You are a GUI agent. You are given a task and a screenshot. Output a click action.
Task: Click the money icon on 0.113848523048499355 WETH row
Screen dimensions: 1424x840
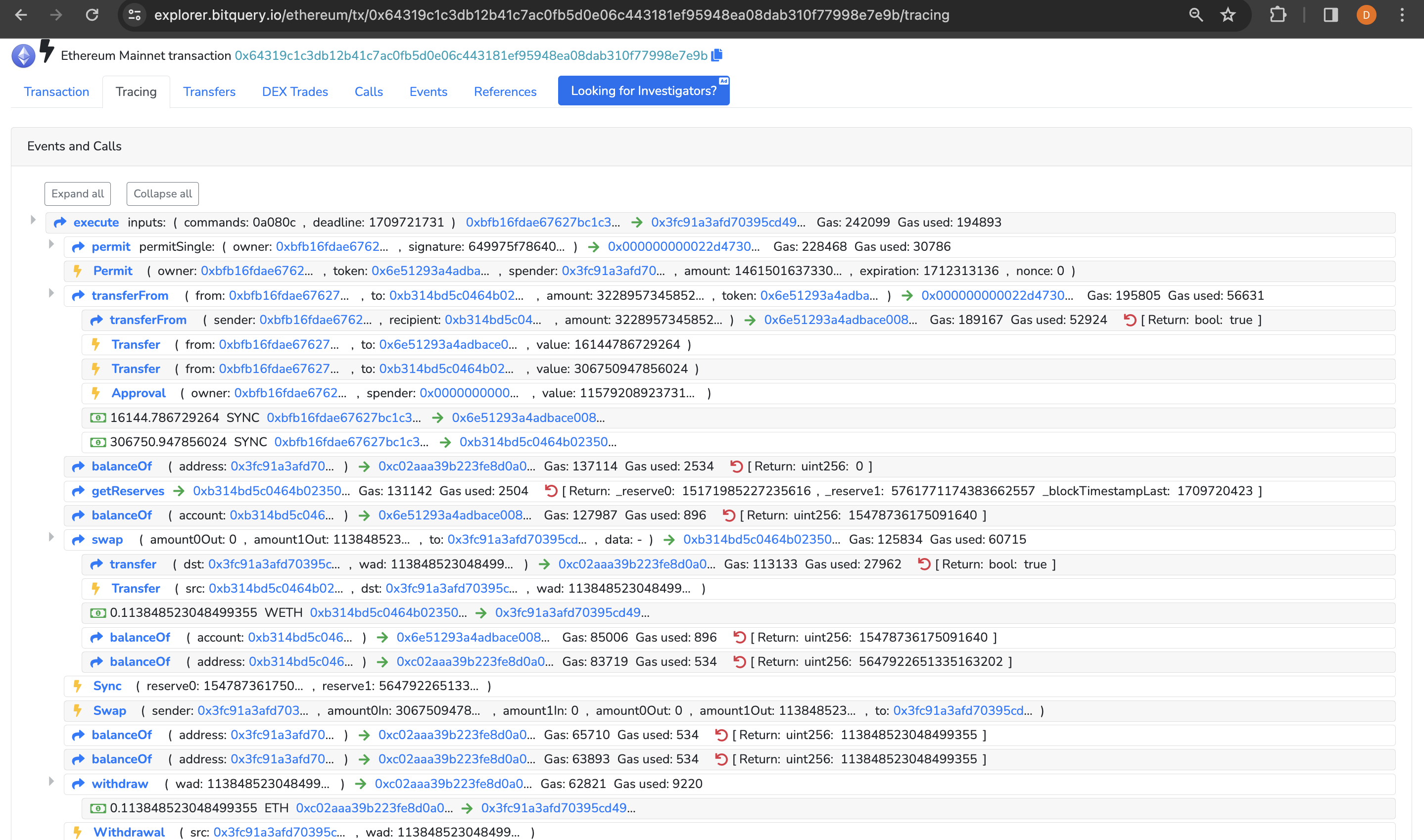pyautogui.click(x=98, y=613)
